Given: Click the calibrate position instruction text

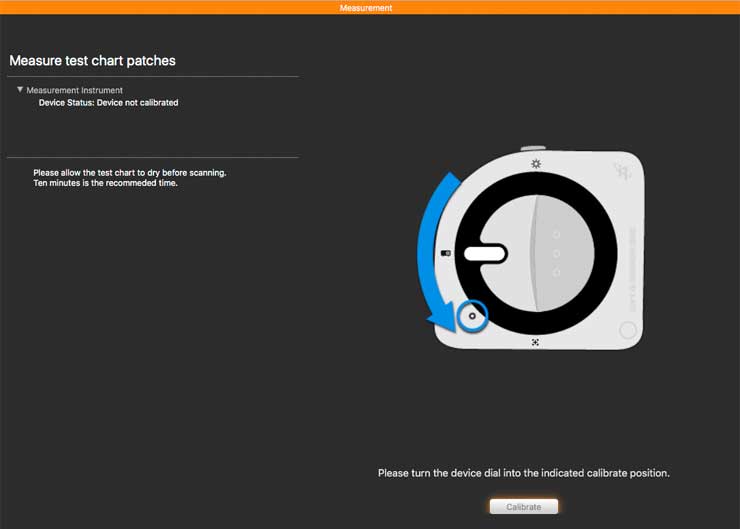Looking at the screenshot, I should (x=524, y=473).
